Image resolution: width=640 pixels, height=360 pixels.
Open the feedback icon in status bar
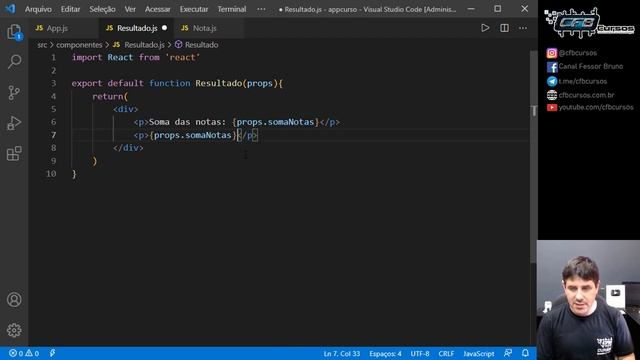(508, 353)
